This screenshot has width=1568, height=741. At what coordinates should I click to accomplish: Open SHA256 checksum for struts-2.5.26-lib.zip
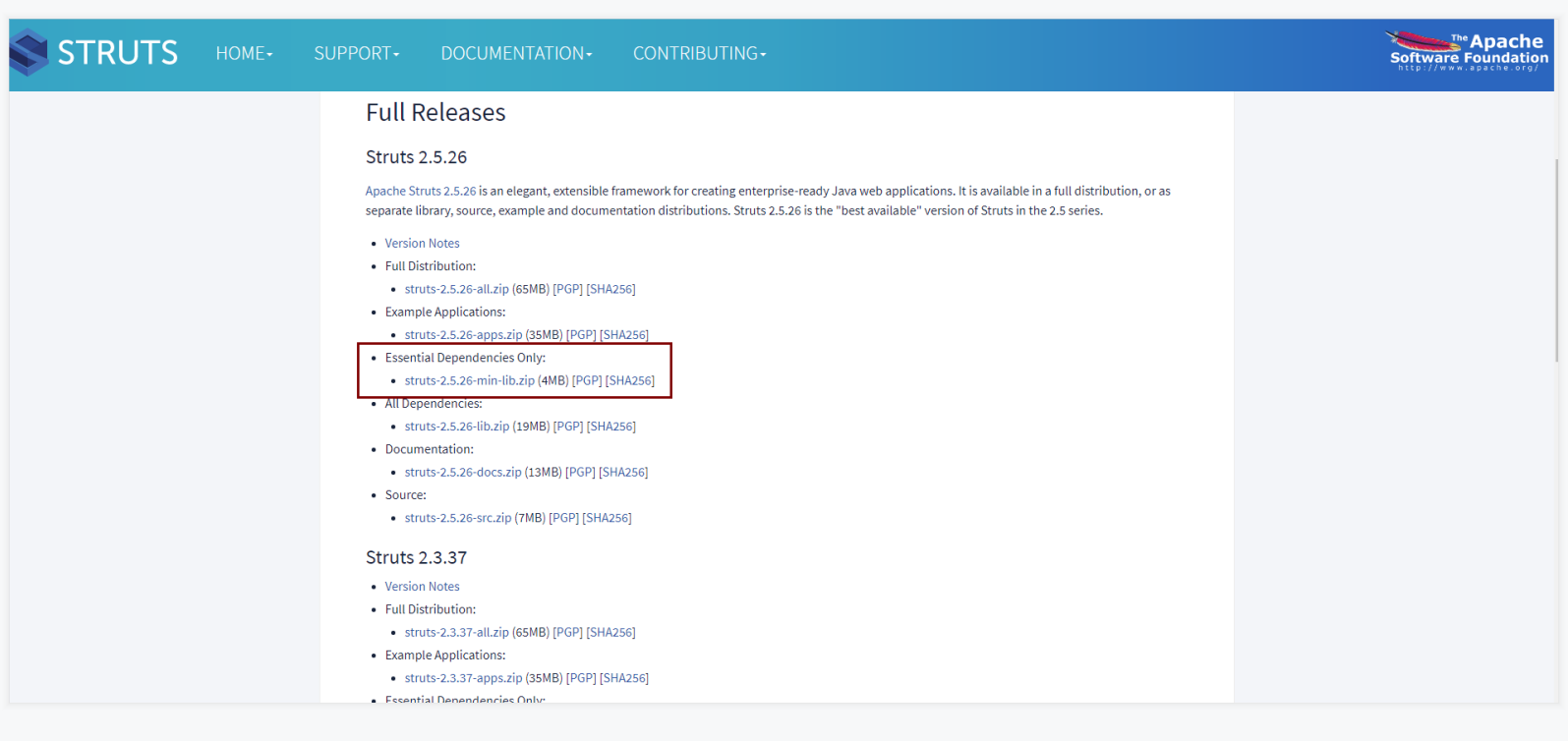pyautogui.click(x=611, y=427)
